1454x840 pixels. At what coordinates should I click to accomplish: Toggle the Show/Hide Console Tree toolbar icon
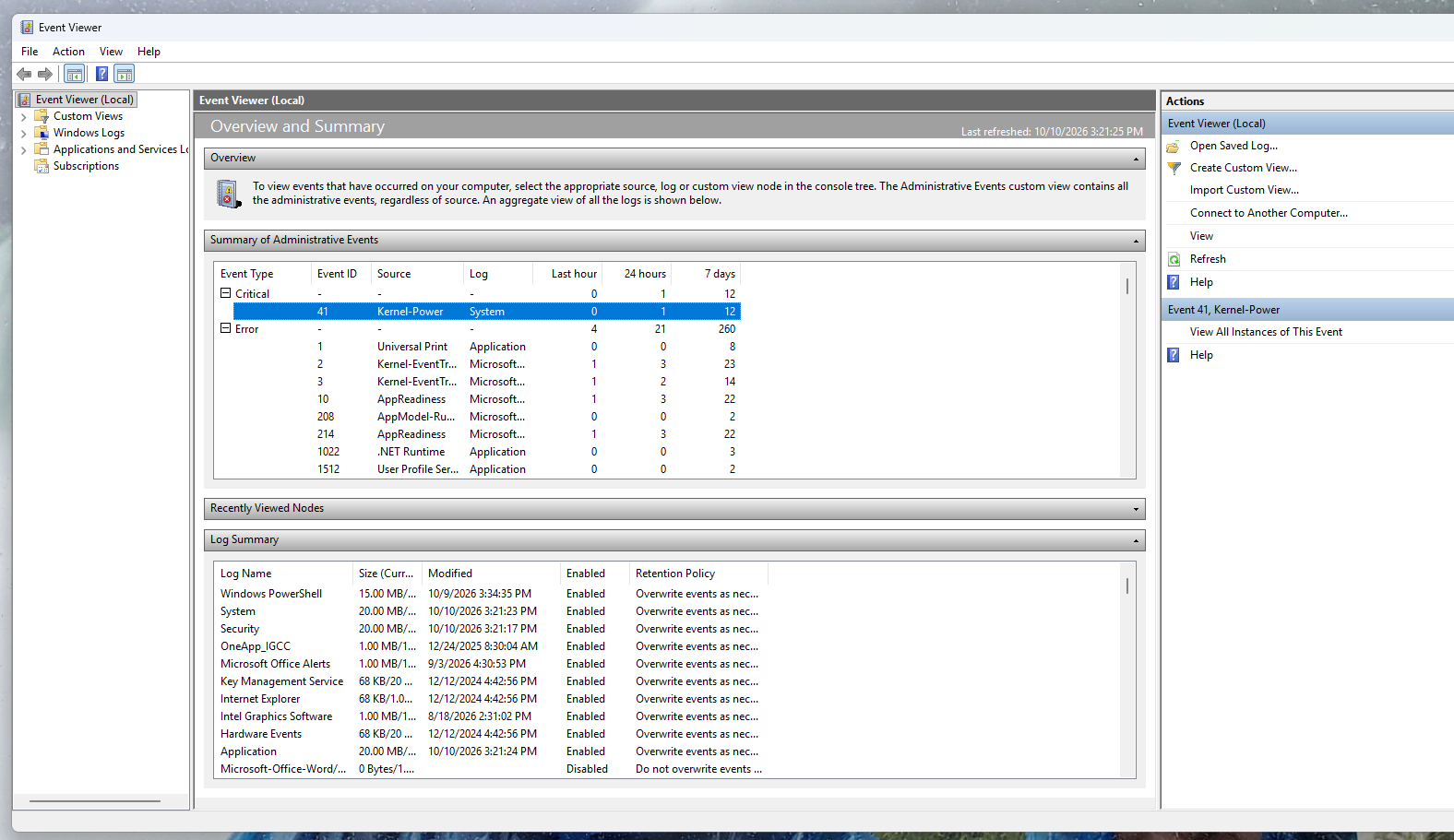(75, 74)
